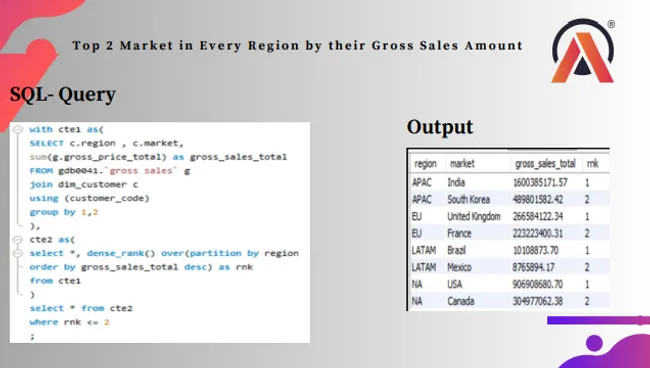Image resolution: width=650 pixels, height=368 pixels.
Task: Click the 'France' market cell
Action: (459, 233)
